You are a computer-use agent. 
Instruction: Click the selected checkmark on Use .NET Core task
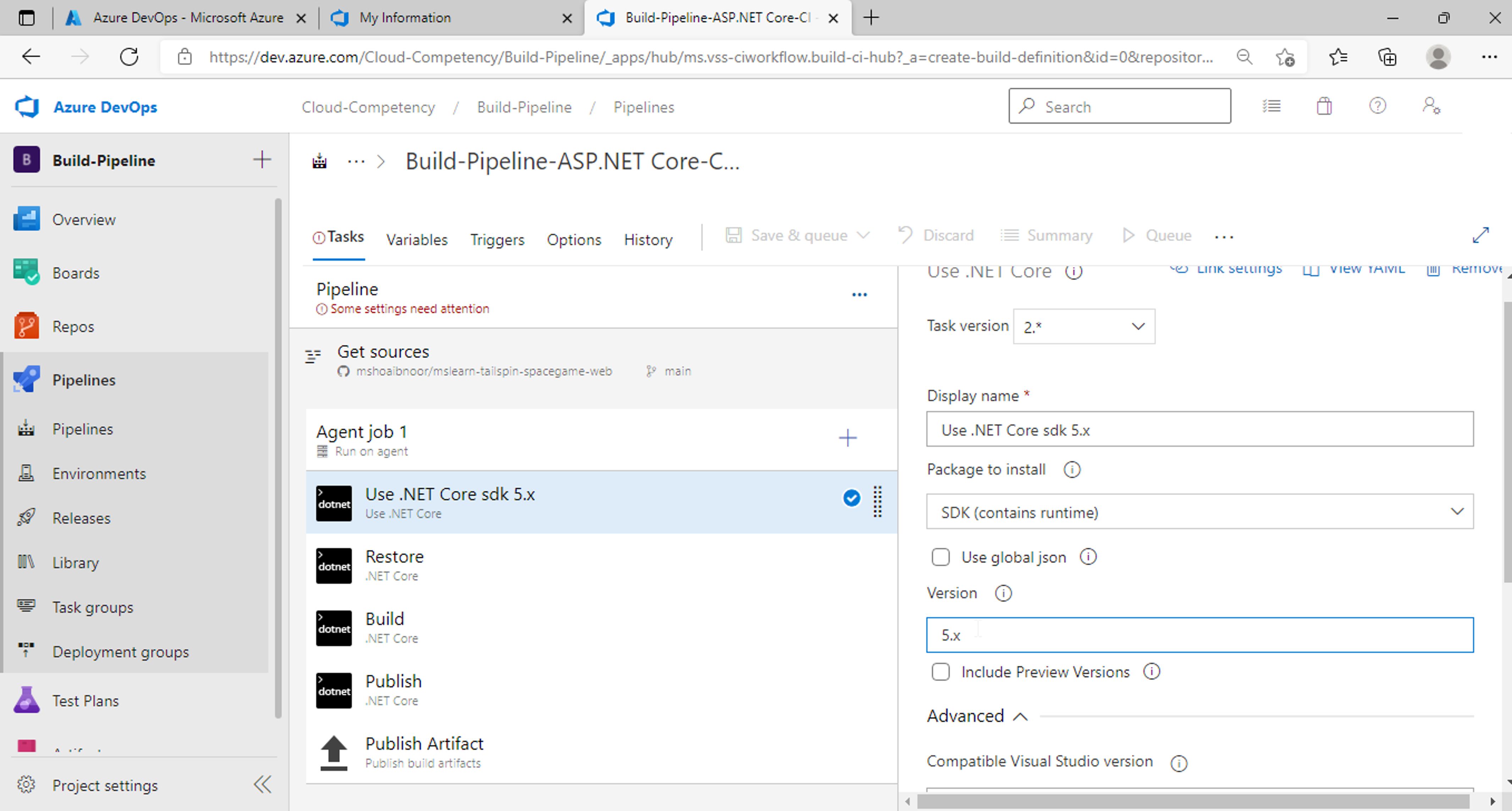(x=851, y=498)
